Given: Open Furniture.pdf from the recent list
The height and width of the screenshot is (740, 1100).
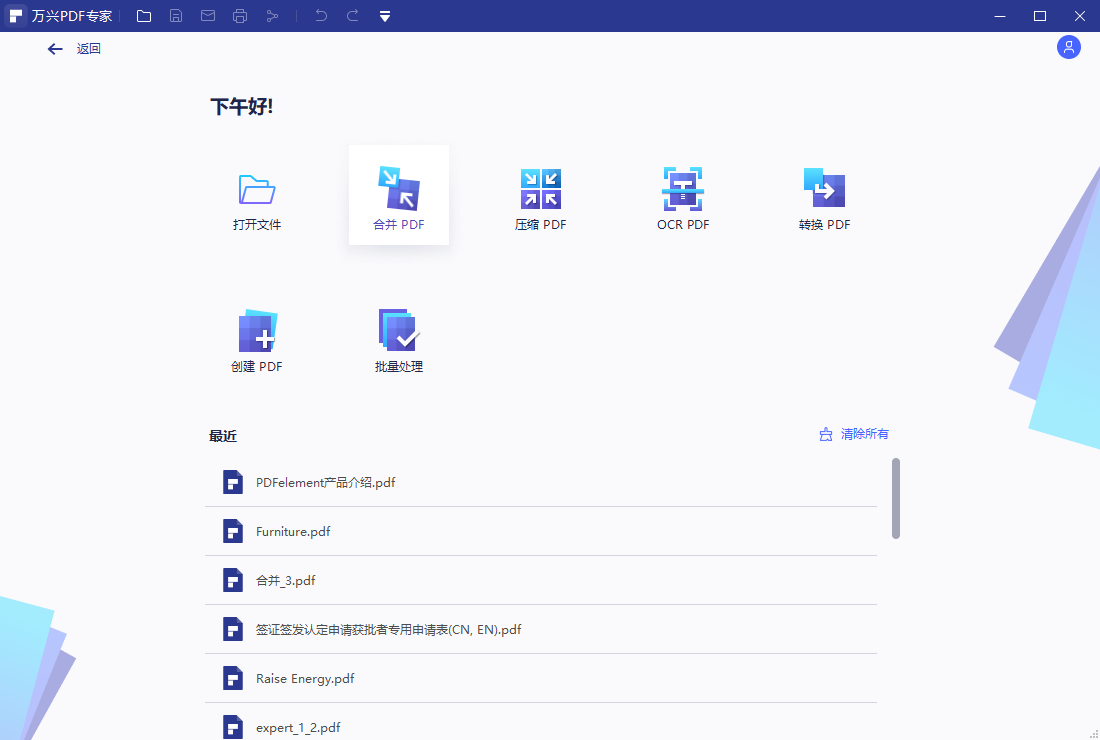Looking at the screenshot, I should (x=294, y=531).
